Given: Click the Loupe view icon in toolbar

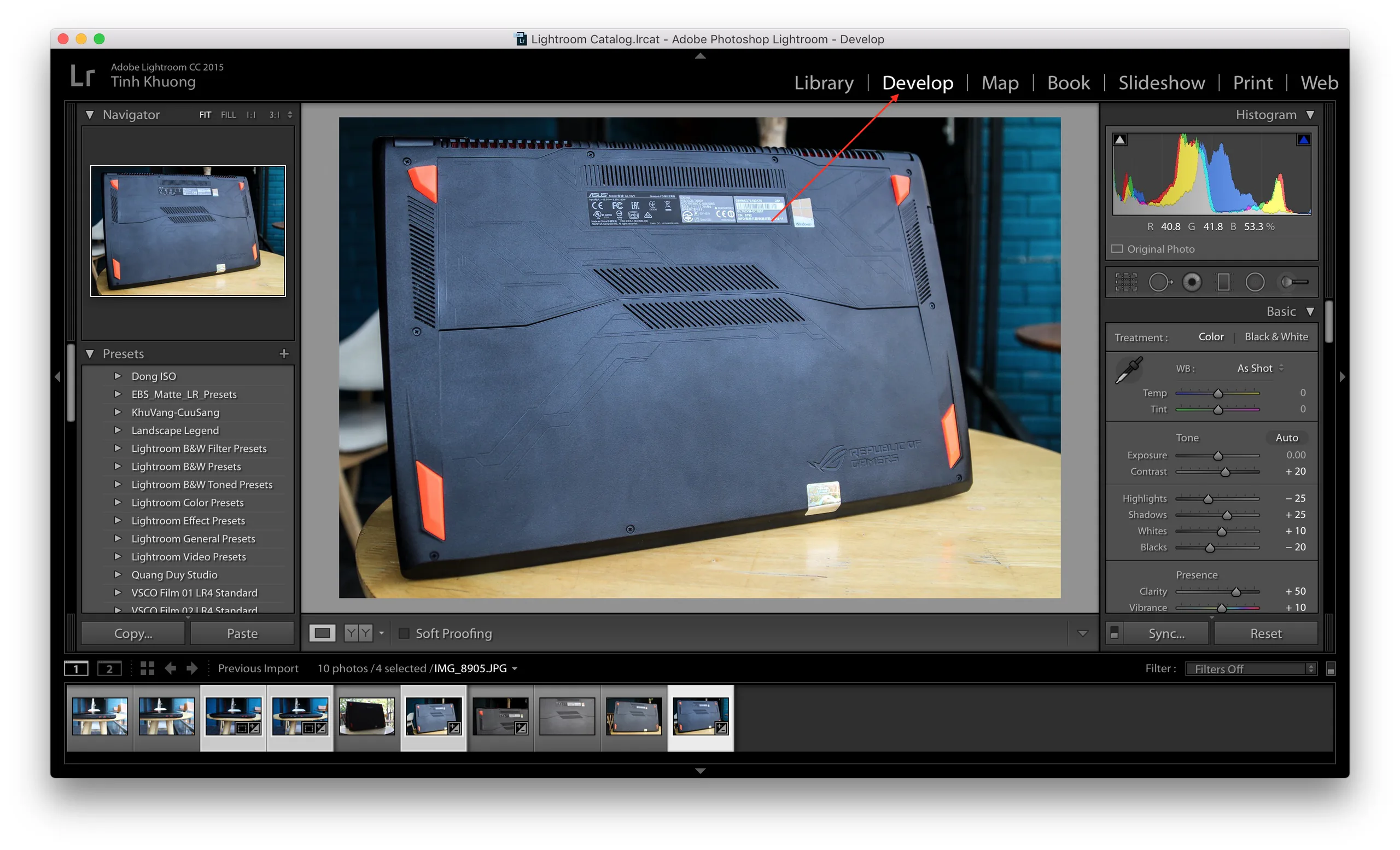Looking at the screenshot, I should 322,633.
